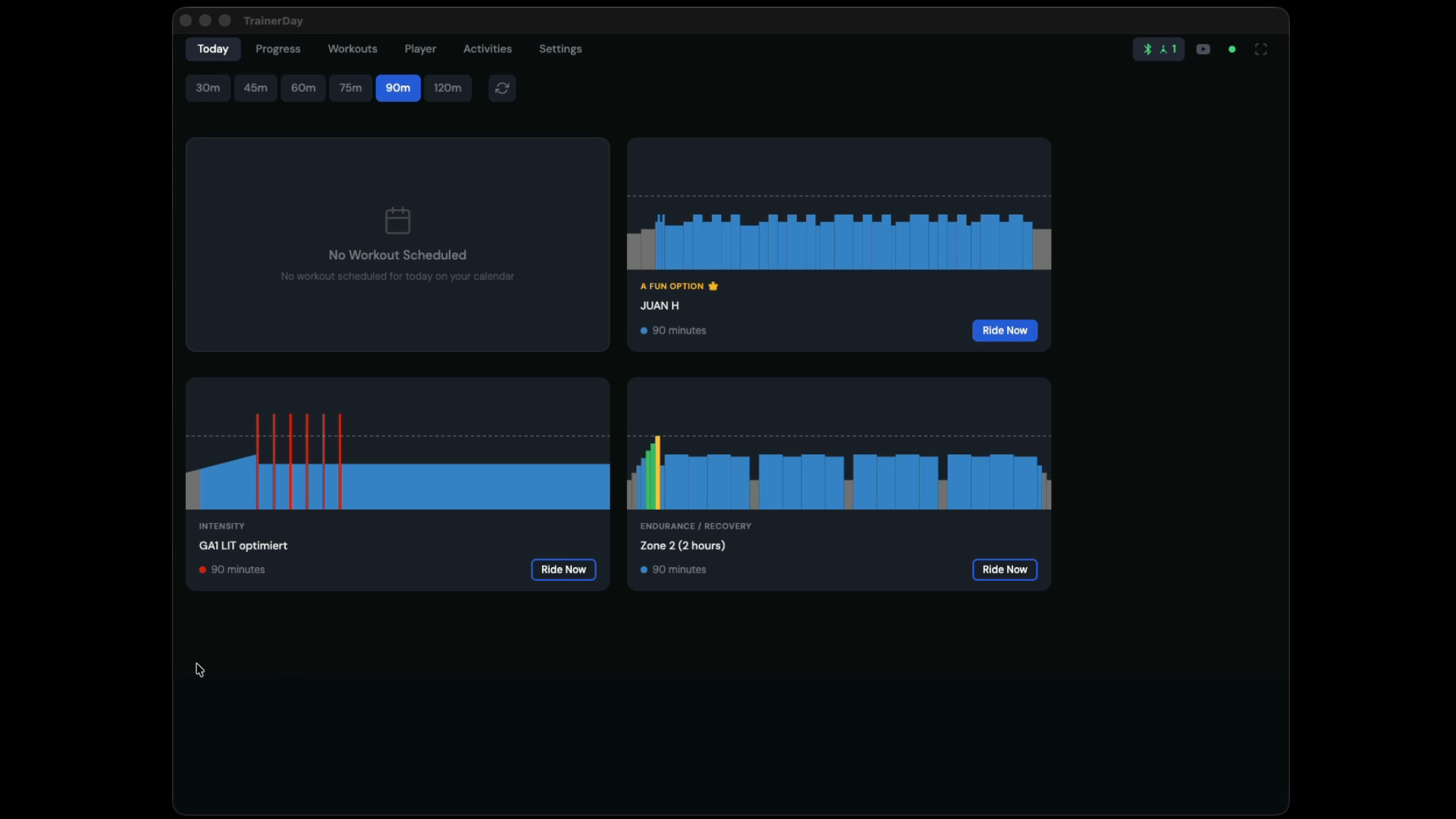Choose the 120m duration option
This screenshot has width=1456, height=819.
[447, 88]
